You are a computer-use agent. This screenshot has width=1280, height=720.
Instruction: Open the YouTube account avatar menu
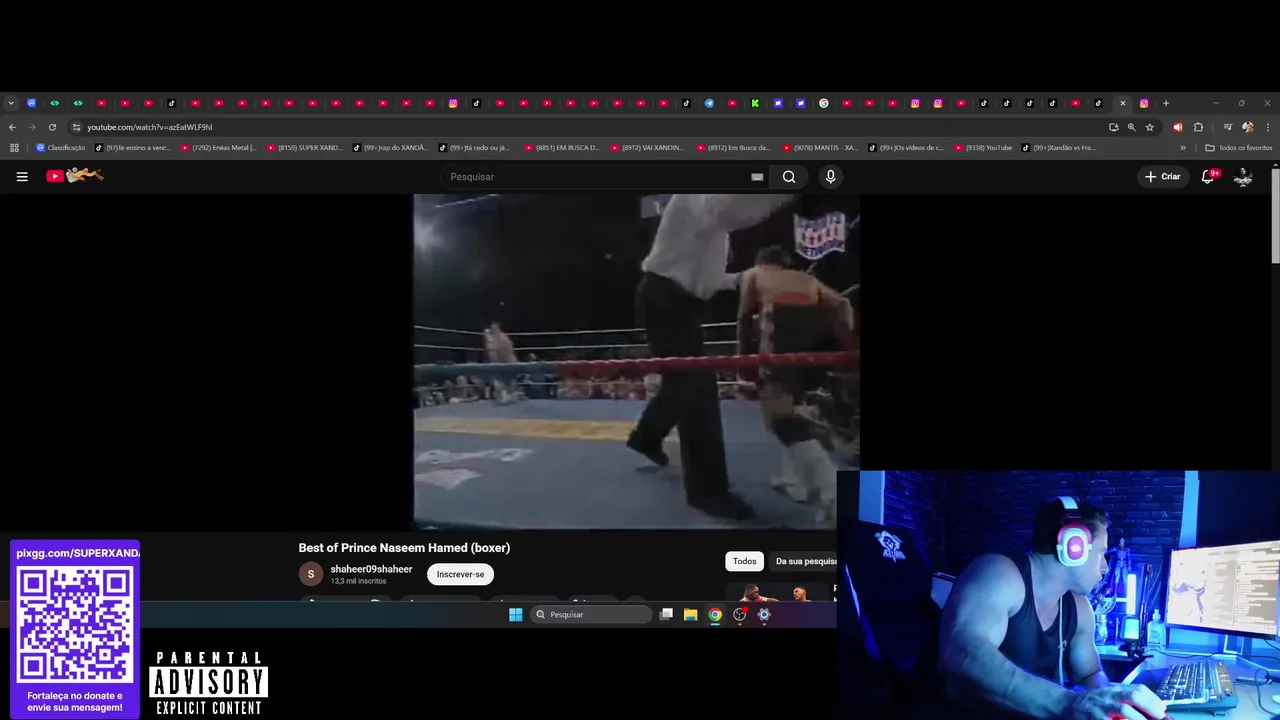click(1243, 176)
